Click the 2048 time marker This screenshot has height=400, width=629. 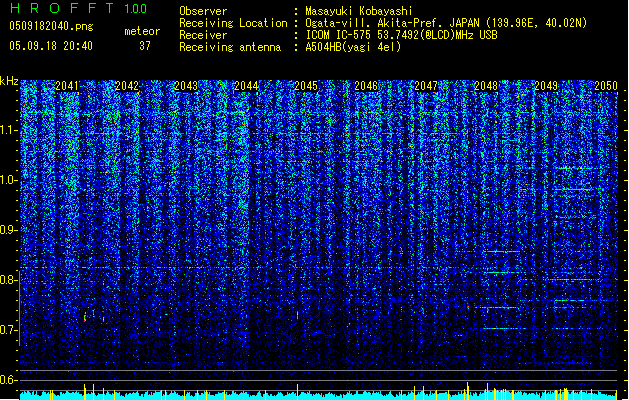486,86
